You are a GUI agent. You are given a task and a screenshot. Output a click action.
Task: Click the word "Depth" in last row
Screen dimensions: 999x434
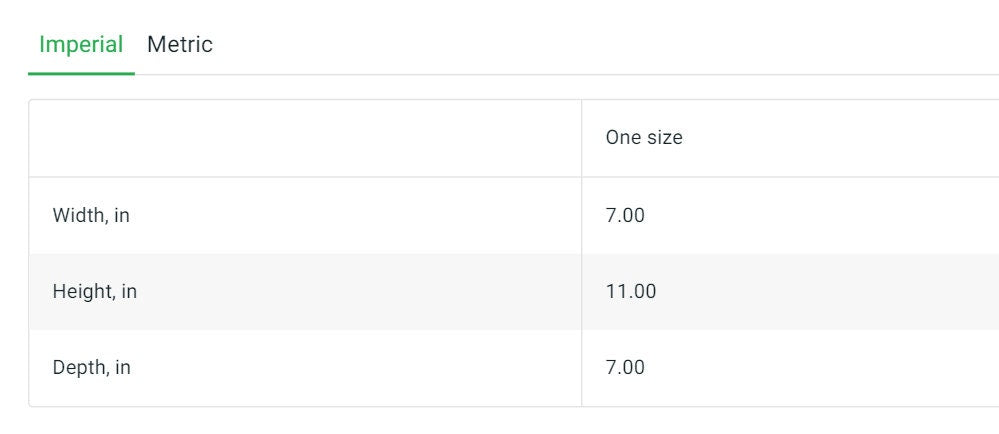coord(80,368)
